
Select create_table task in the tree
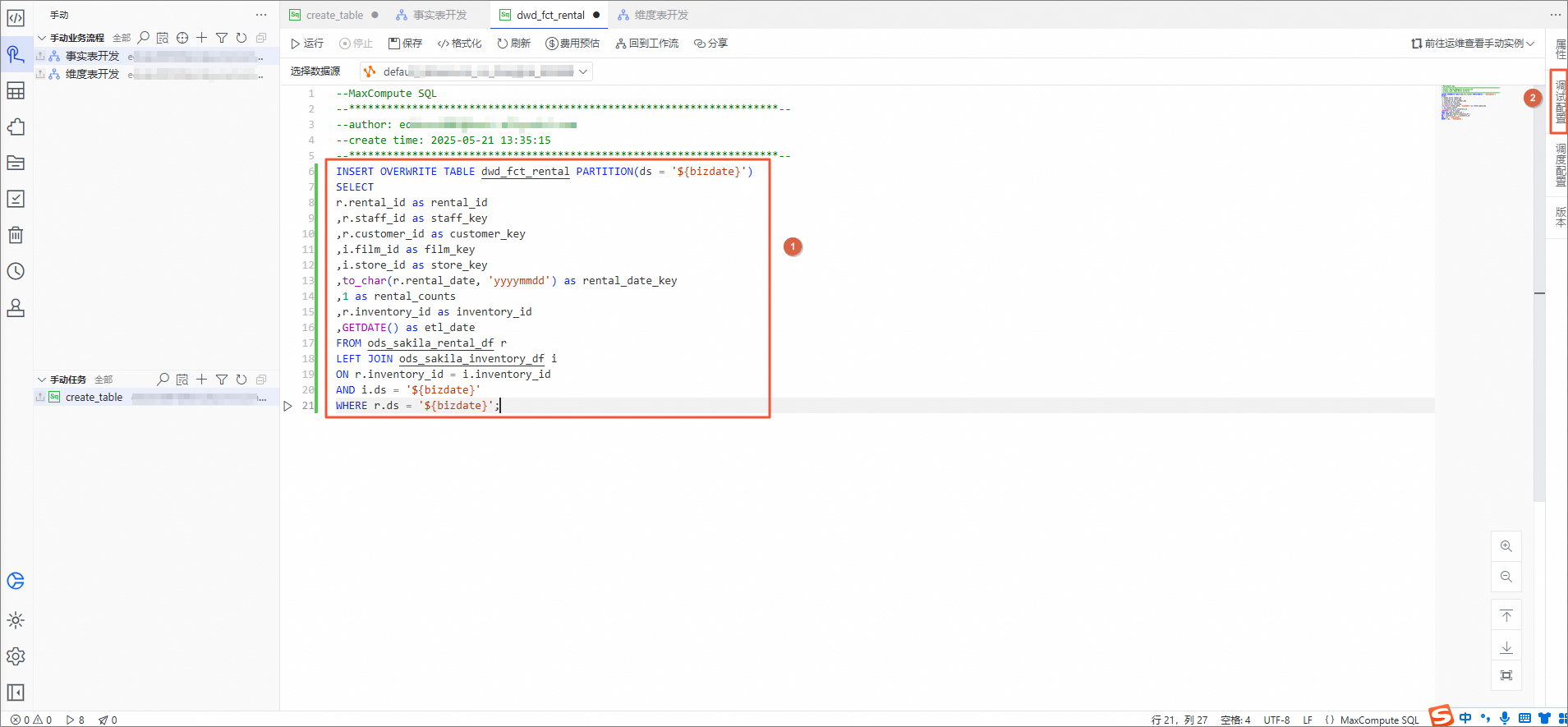tap(156, 398)
